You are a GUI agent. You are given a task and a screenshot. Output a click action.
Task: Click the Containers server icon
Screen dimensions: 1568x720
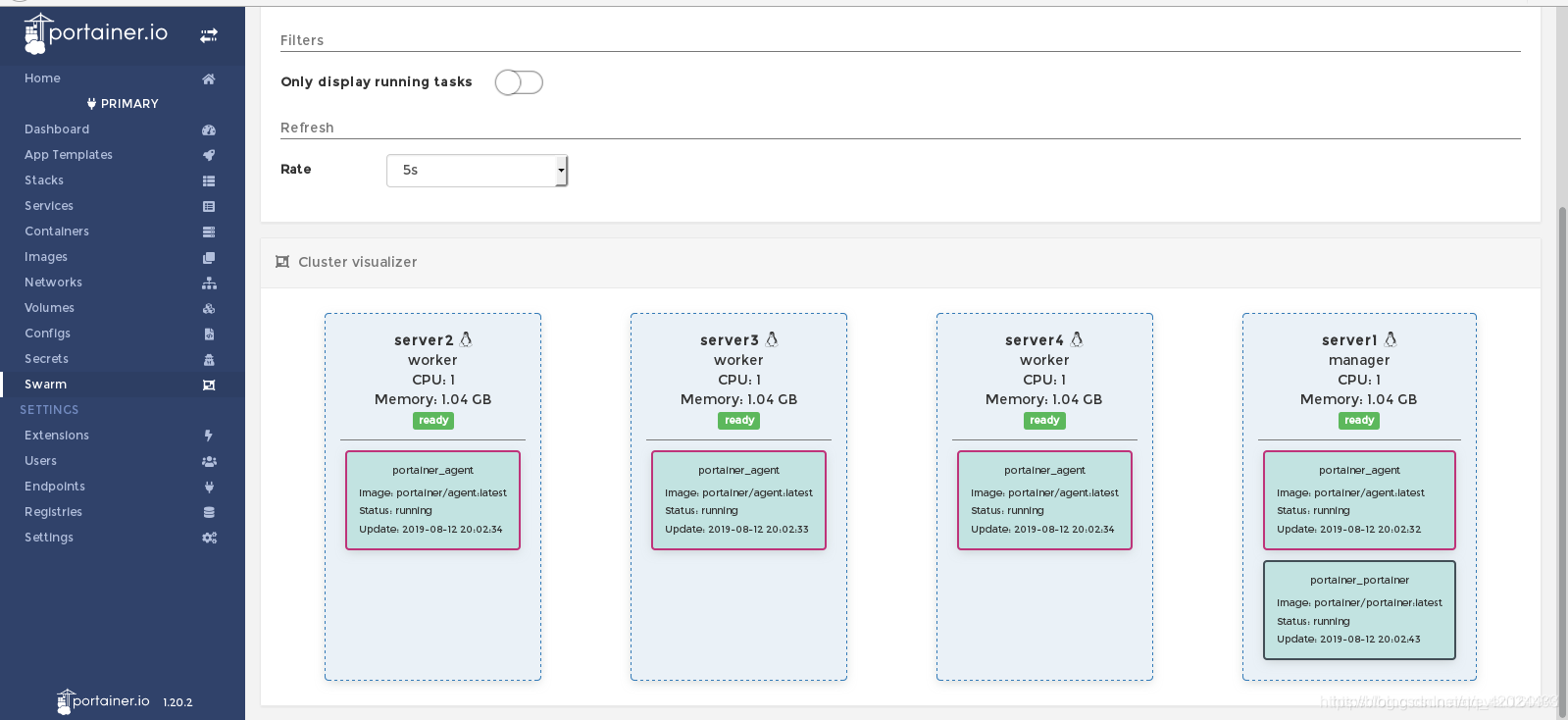click(x=209, y=231)
